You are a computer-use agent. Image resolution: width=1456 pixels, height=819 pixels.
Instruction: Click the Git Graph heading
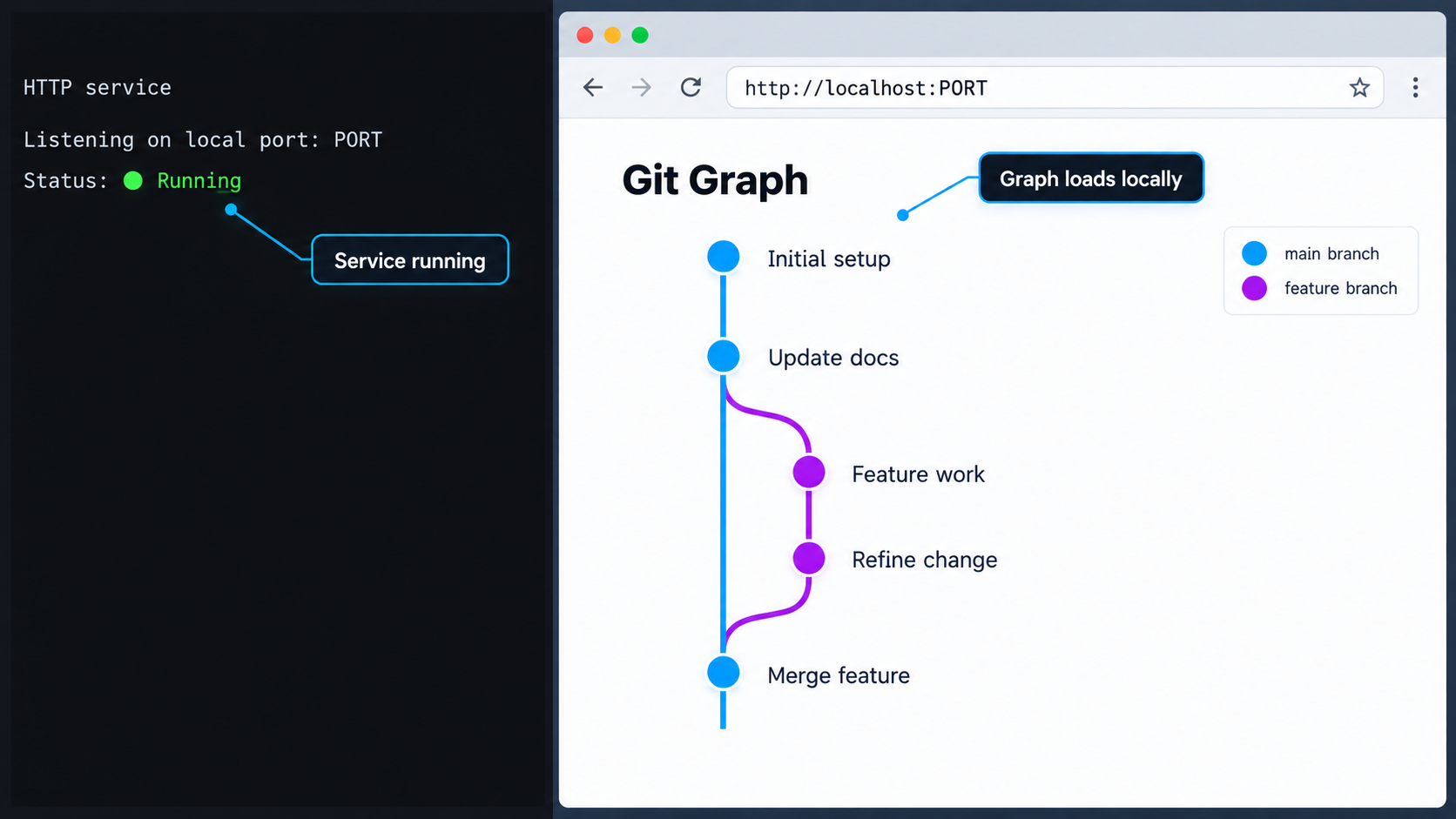click(715, 180)
